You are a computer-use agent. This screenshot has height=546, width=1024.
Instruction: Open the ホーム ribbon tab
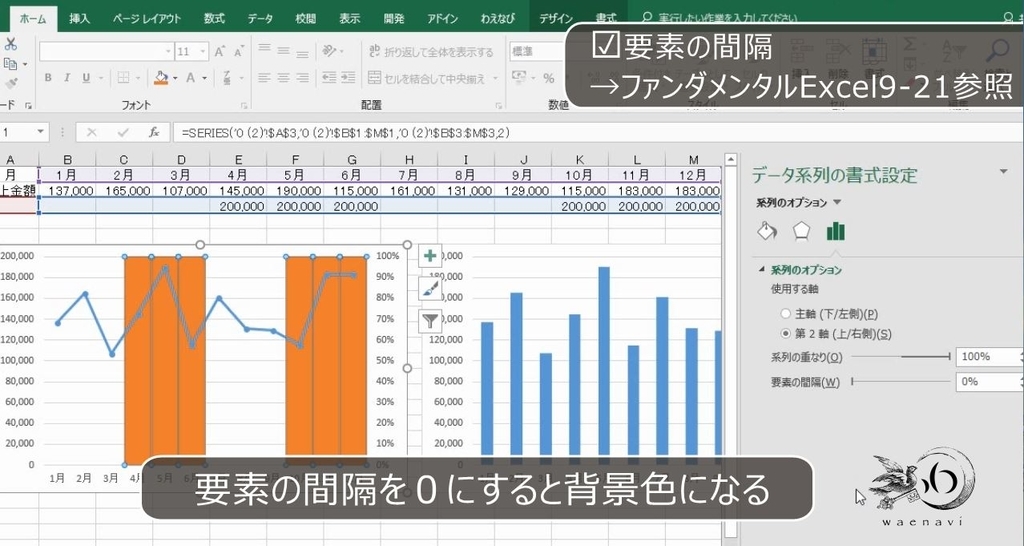point(33,19)
